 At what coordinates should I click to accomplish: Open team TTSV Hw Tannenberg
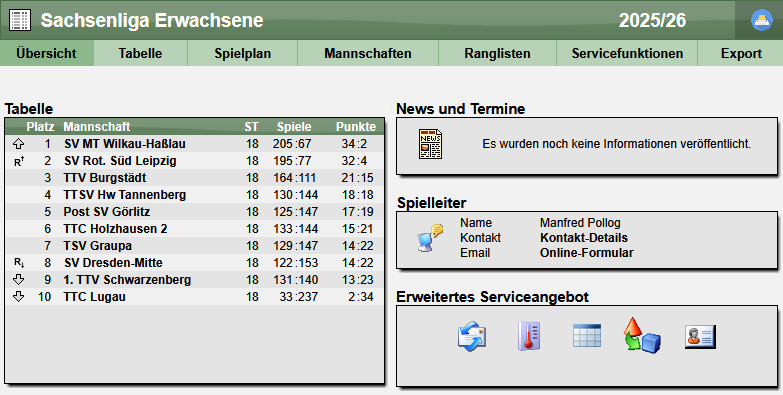click(x=125, y=195)
